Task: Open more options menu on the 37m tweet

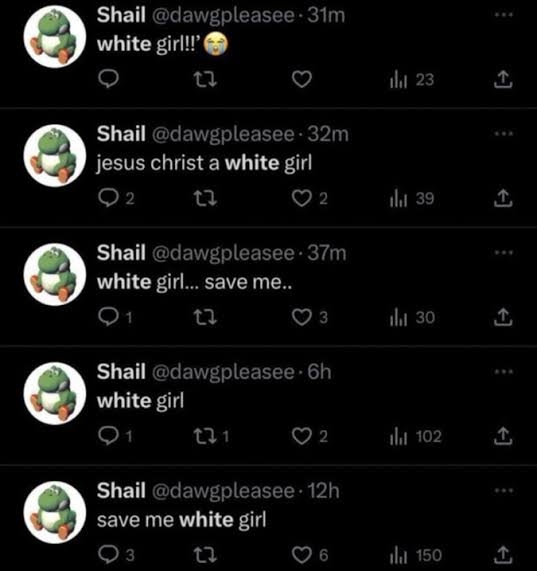Action: point(504,252)
